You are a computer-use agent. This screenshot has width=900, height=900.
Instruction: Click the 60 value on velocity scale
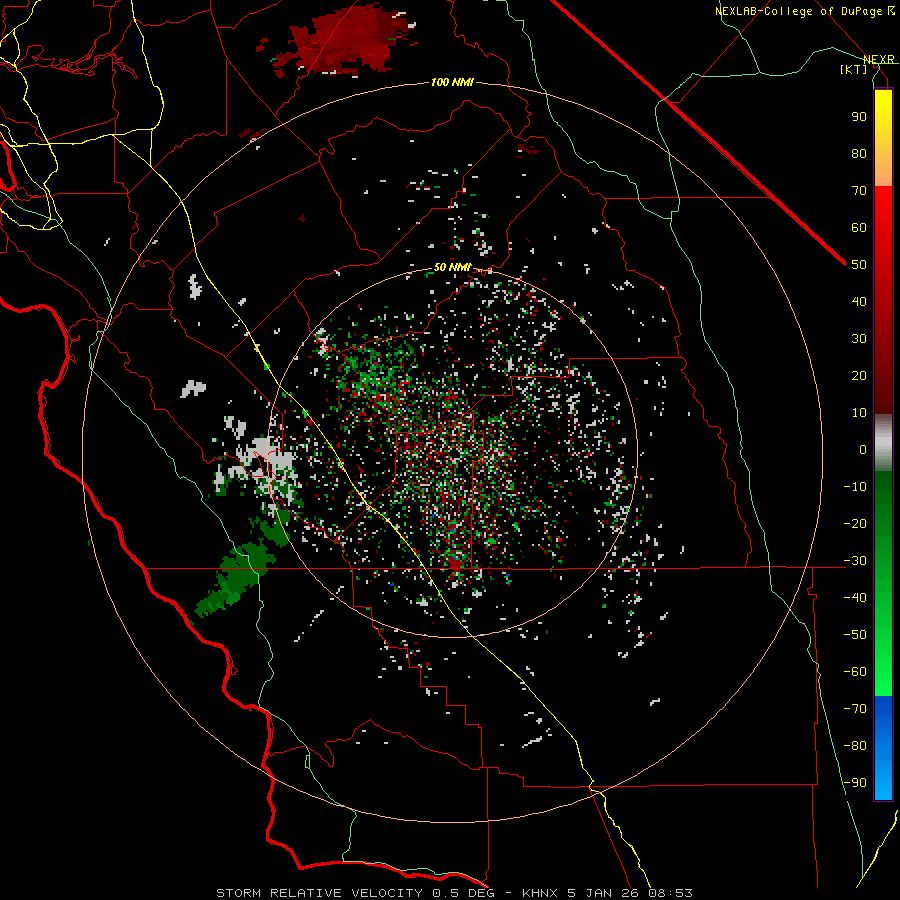pos(859,228)
